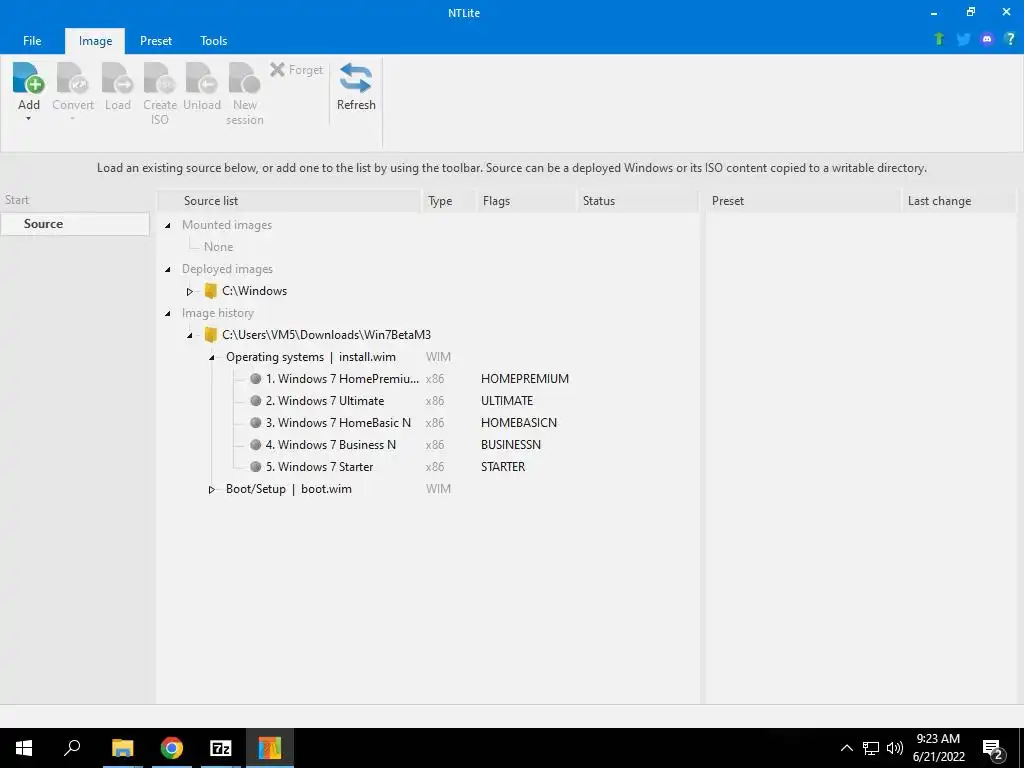Click the Forget button

(x=296, y=70)
